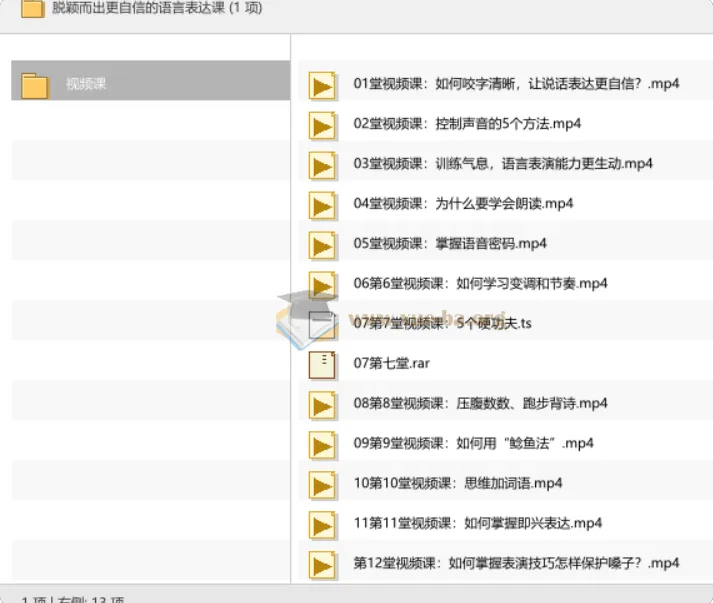Screen dimensions: 713x603
Task: Select file 10第10堂视频课：思维加词语.mp4
Action: [458, 483]
